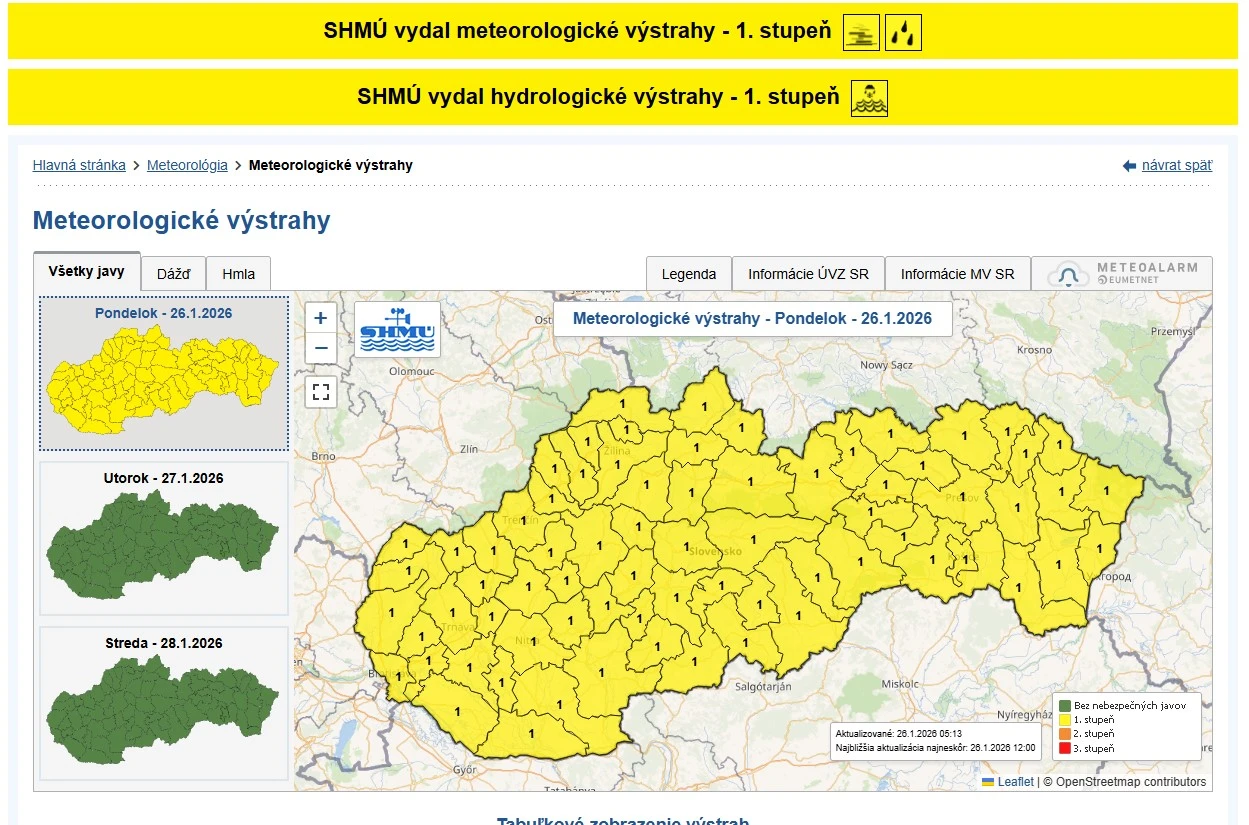Click the SHMÚ logo on map
The image size is (1249, 825).
397,330
